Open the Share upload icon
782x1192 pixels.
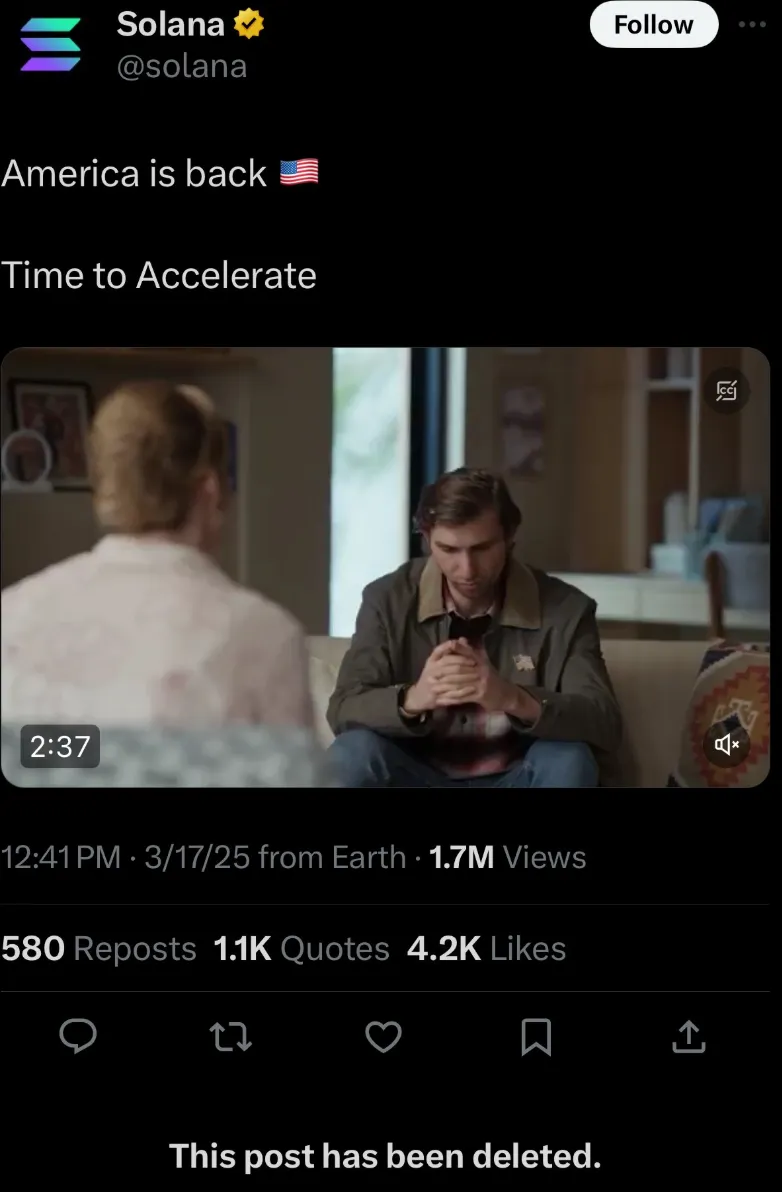coord(689,1036)
